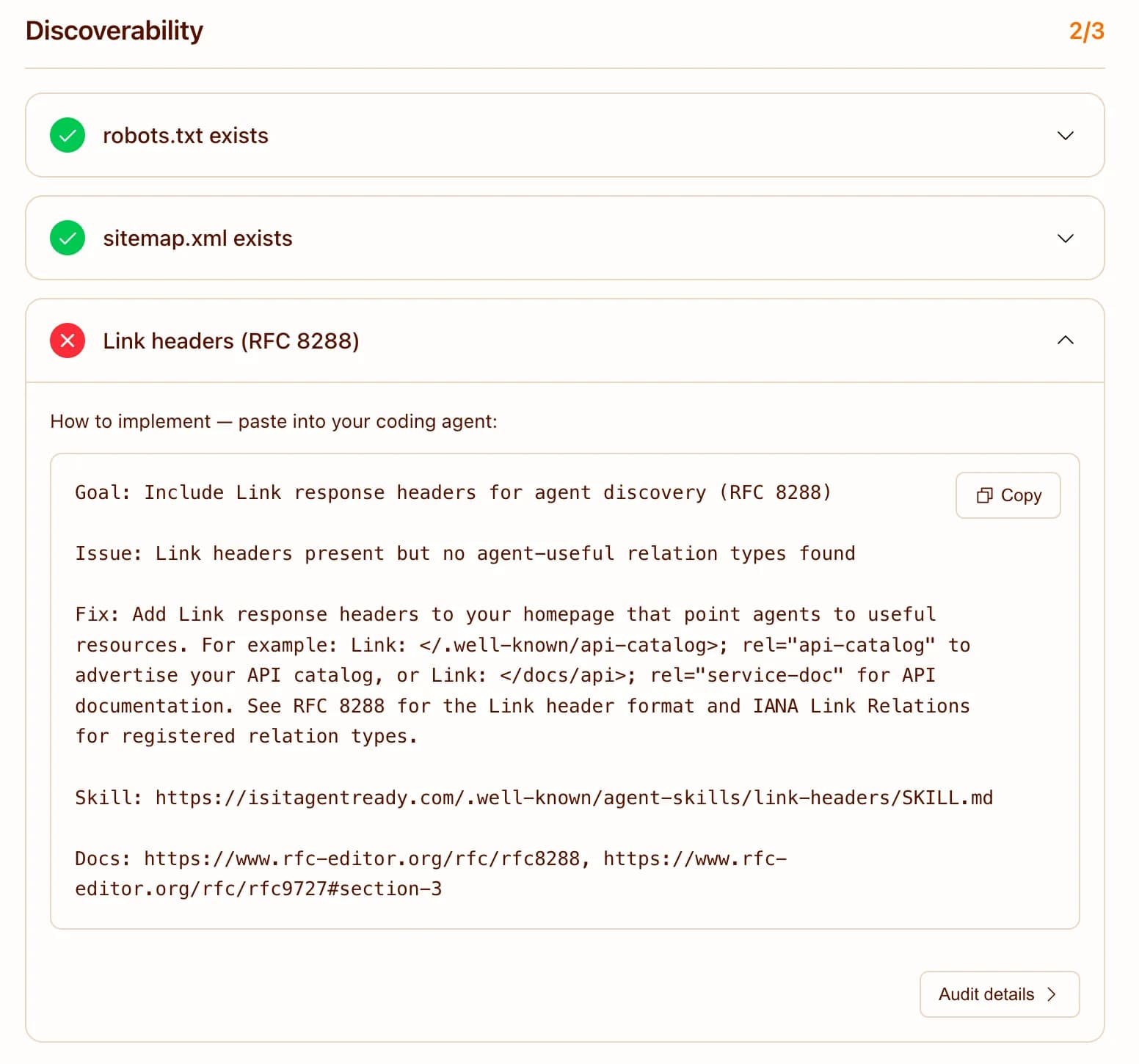Click the red failure icon on Link headers
The width and height of the screenshot is (1139, 1064).
[67, 340]
